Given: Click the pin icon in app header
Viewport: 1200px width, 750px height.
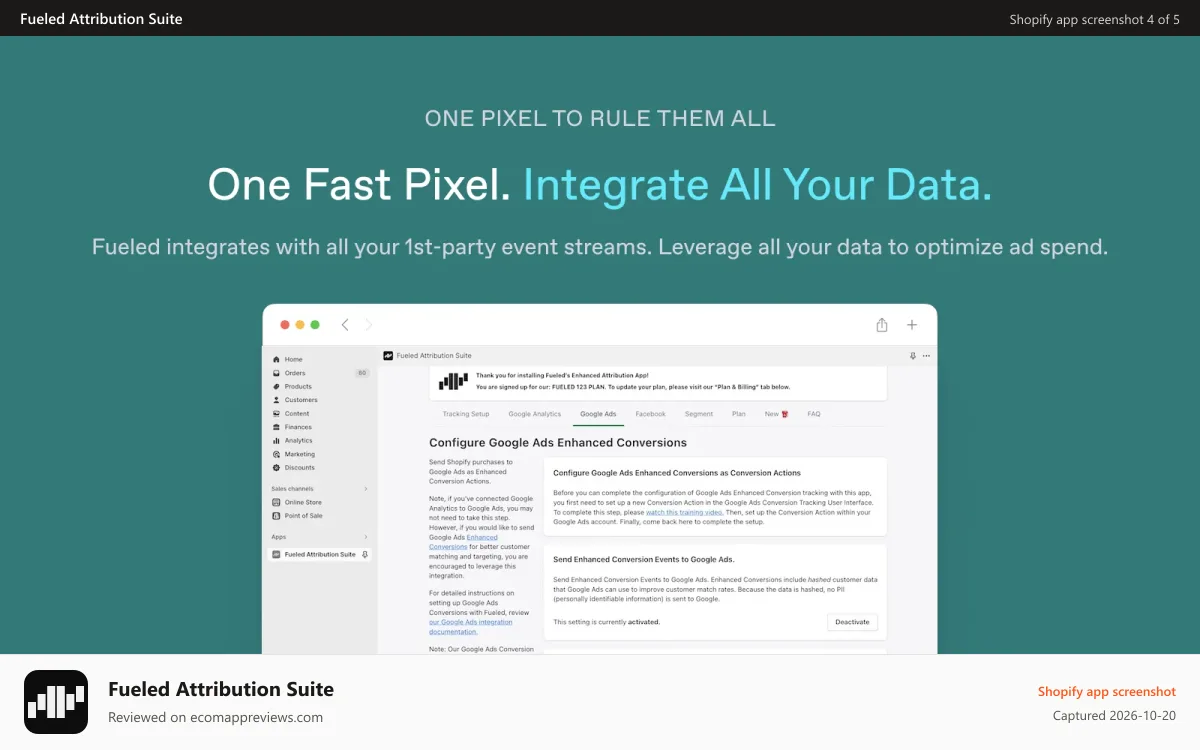Looking at the screenshot, I should click(x=913, y=356).
